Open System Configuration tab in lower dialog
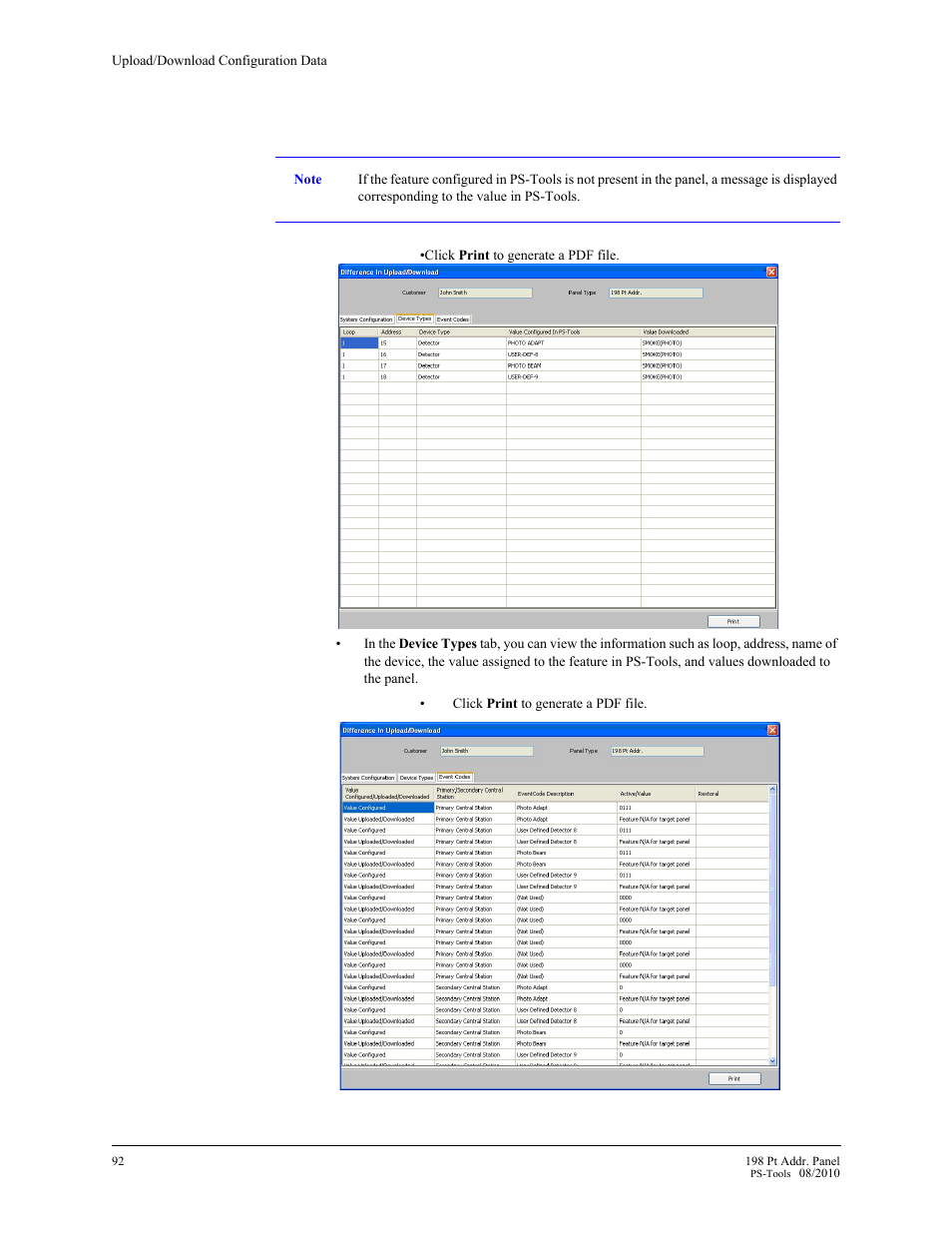 coord(368,778)
